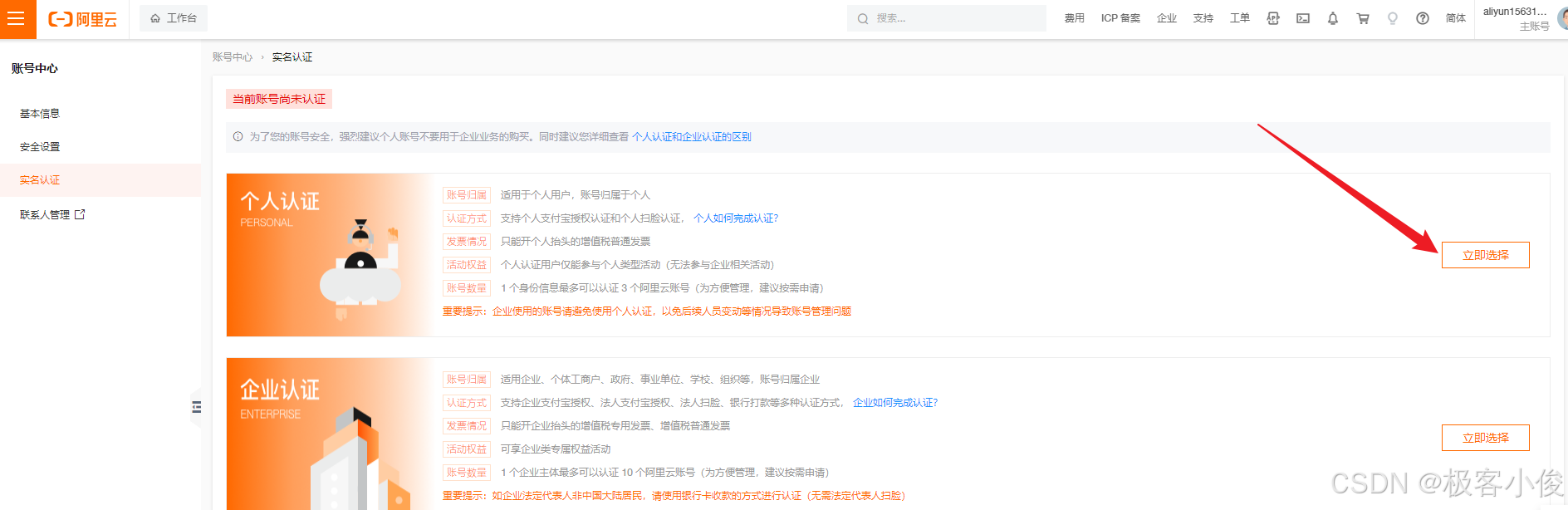Click the user avatar picture
The height and width of the screenshot is (510, 1568).
pyautogui.click(x=1562, y=18)
